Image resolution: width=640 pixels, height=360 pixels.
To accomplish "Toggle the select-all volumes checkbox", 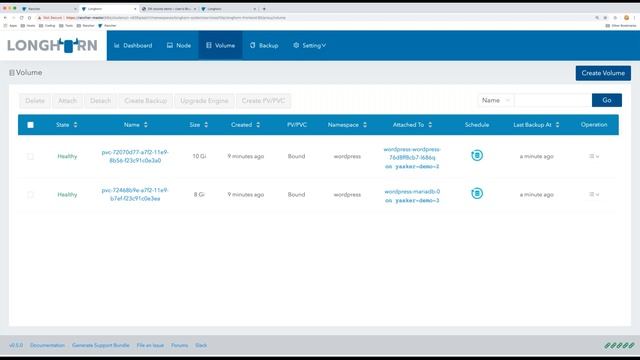I will [30, 125].
